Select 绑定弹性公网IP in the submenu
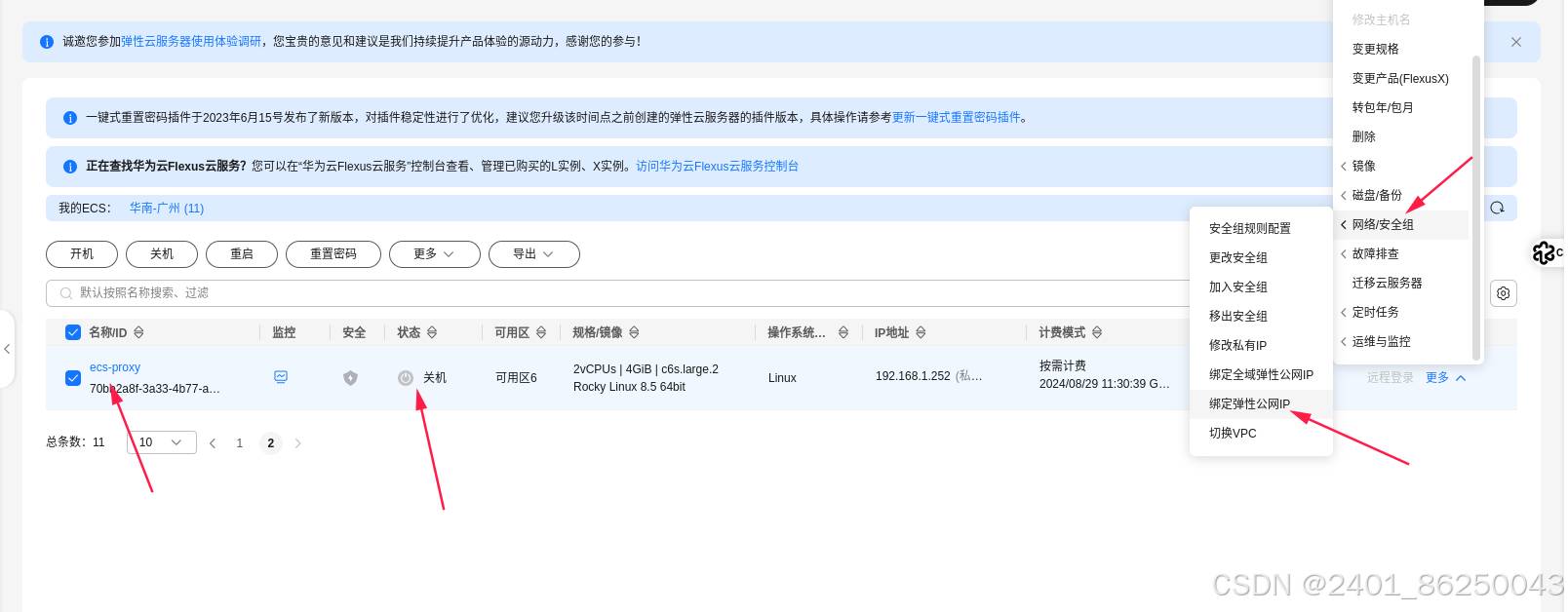The image size is (1568, 612). tap(1261, 404)
